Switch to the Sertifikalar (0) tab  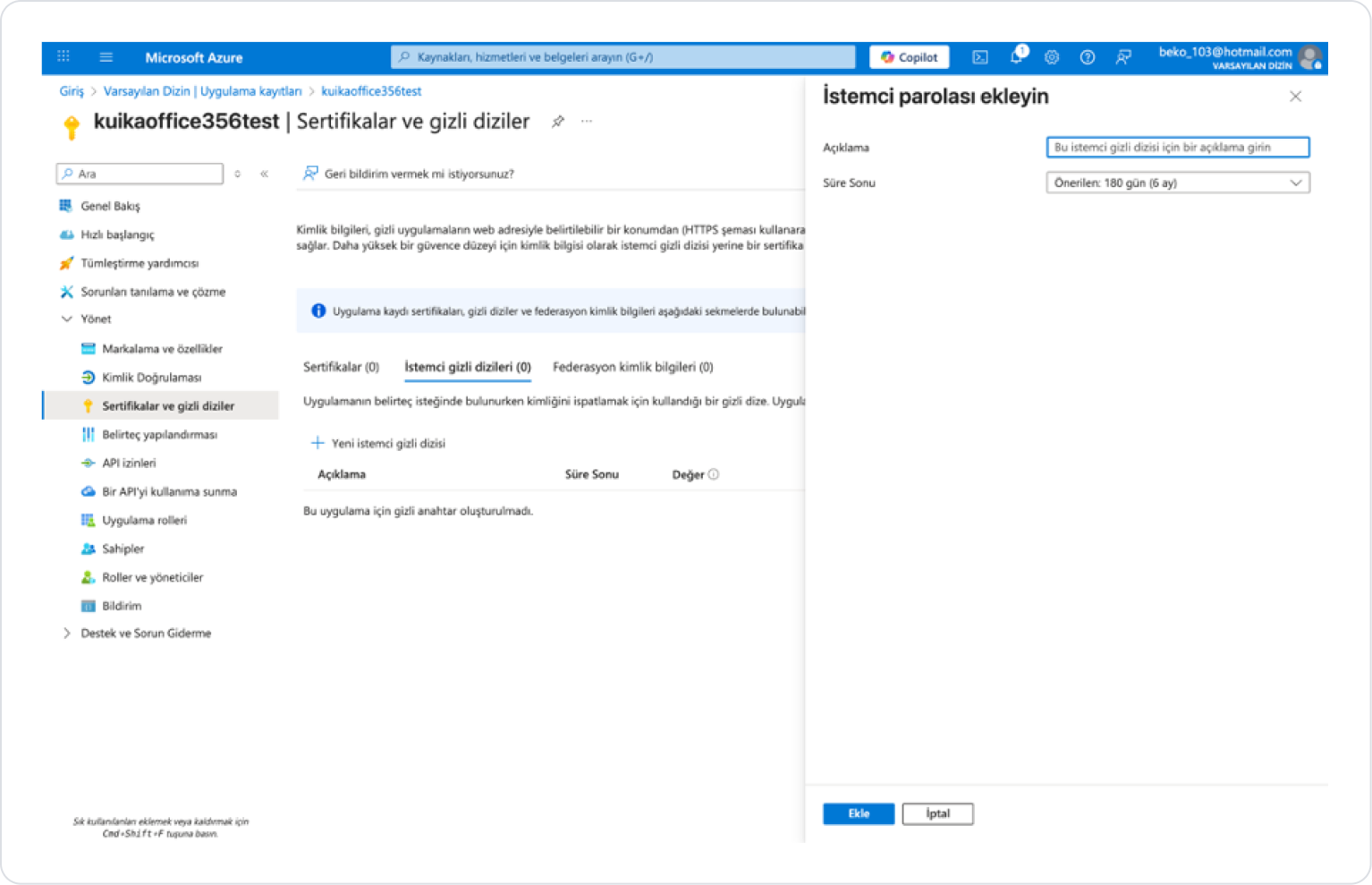tap(341, 367)
